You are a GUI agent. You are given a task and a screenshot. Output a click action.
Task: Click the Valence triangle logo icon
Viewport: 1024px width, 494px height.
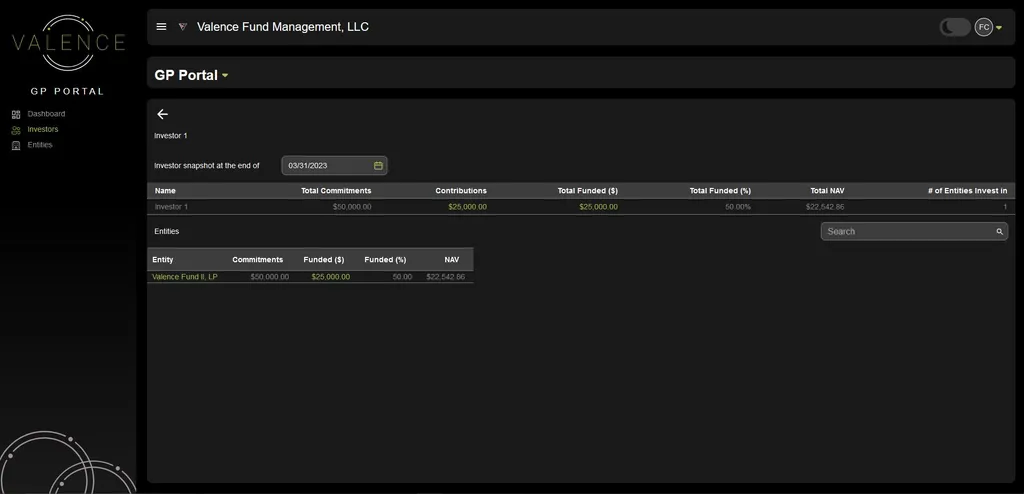(183, 27)
